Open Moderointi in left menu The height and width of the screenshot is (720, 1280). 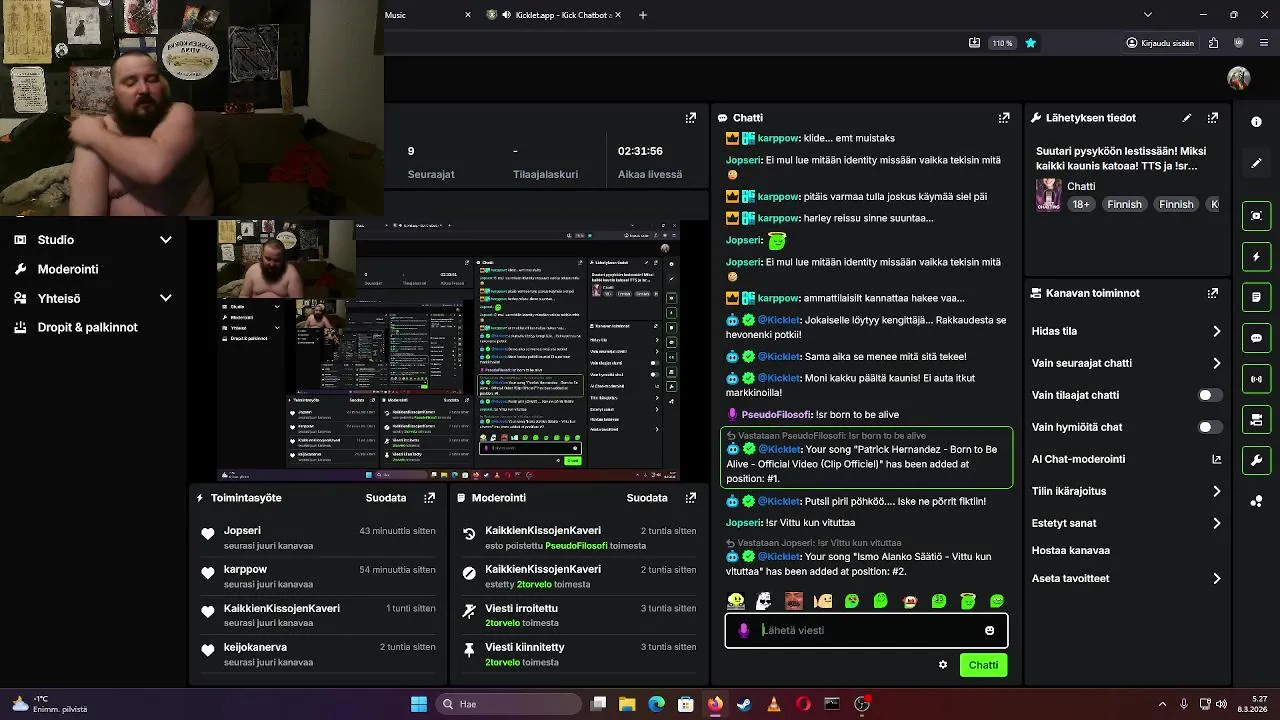point(70,269)
